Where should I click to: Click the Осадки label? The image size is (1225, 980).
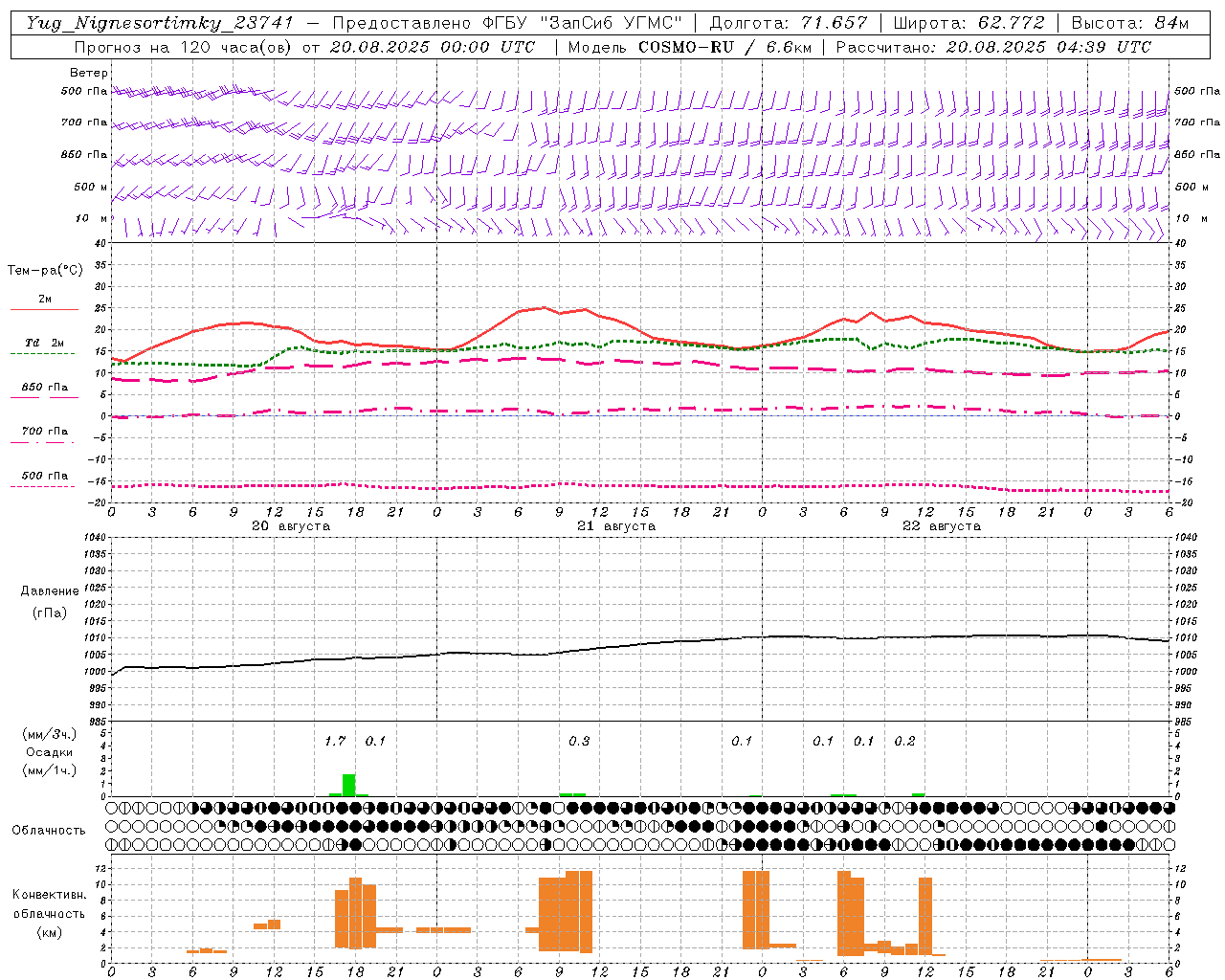tap(50, 752)
